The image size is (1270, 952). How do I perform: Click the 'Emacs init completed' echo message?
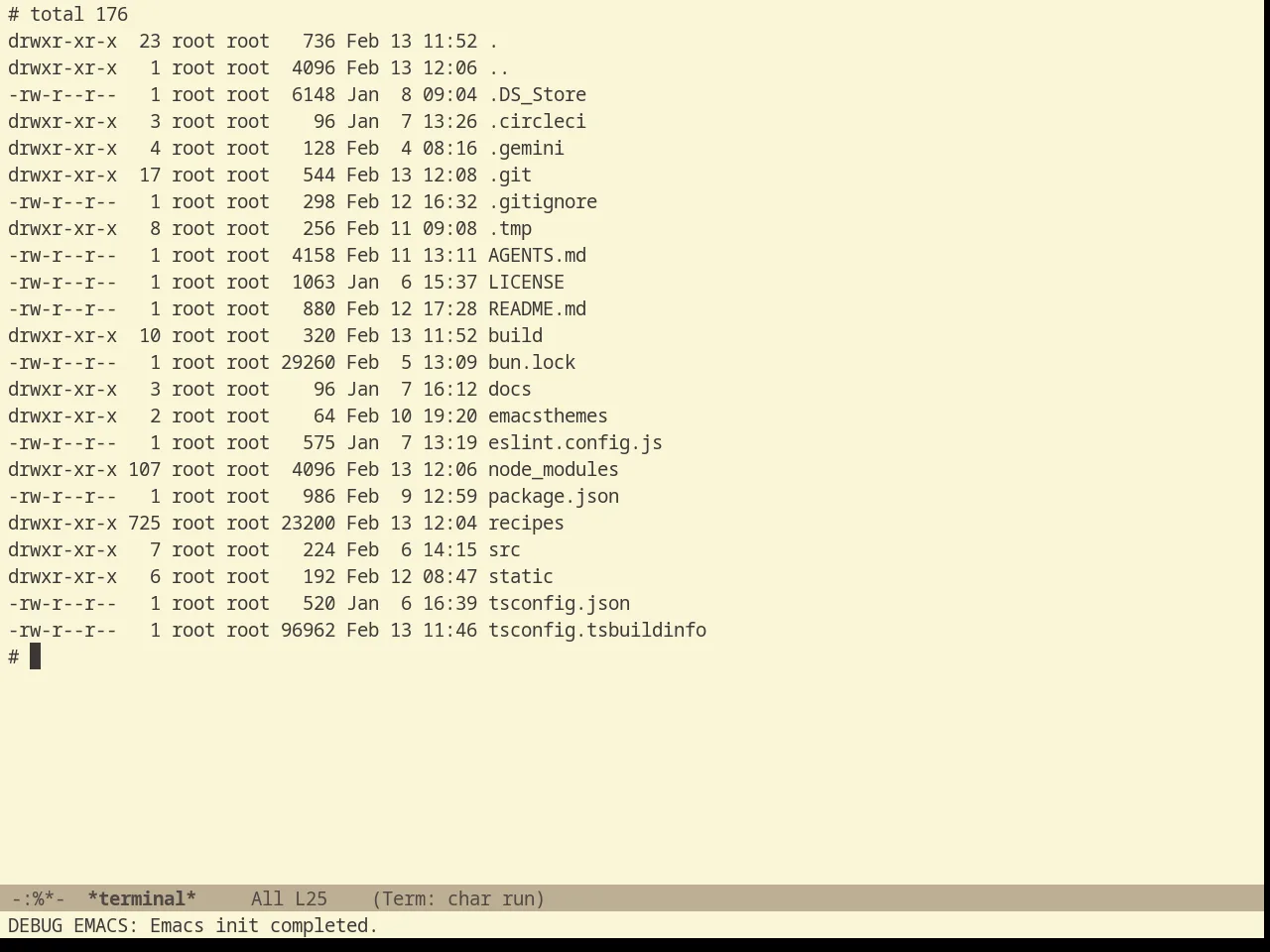[264, 925]
